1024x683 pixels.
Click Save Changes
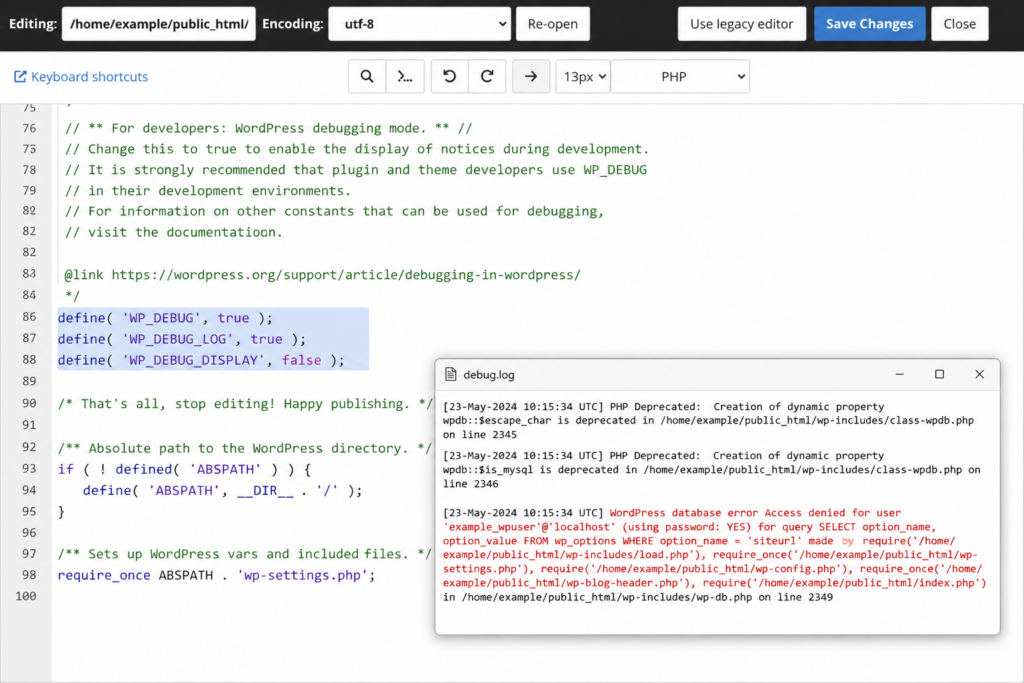click(869, 24)
